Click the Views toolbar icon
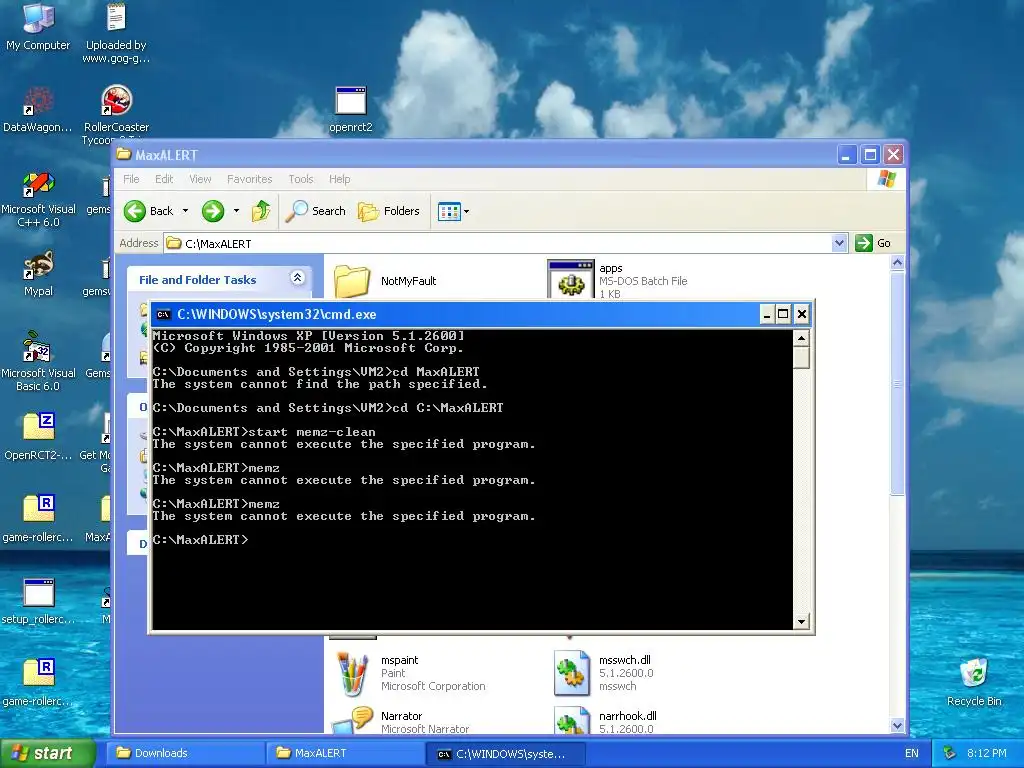 [449, 211]
